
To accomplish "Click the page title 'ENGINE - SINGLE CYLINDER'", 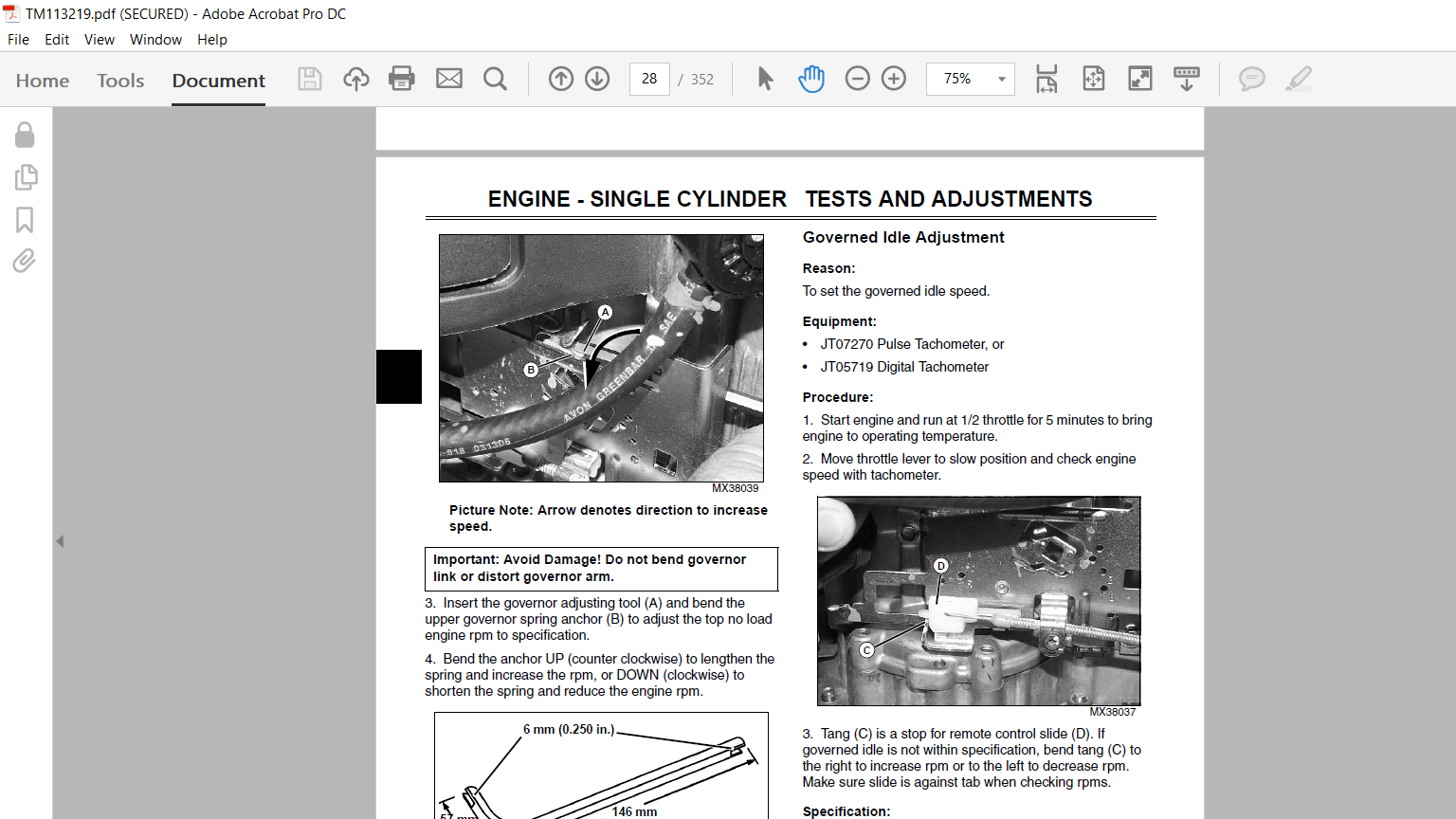I will coord(637,199).
